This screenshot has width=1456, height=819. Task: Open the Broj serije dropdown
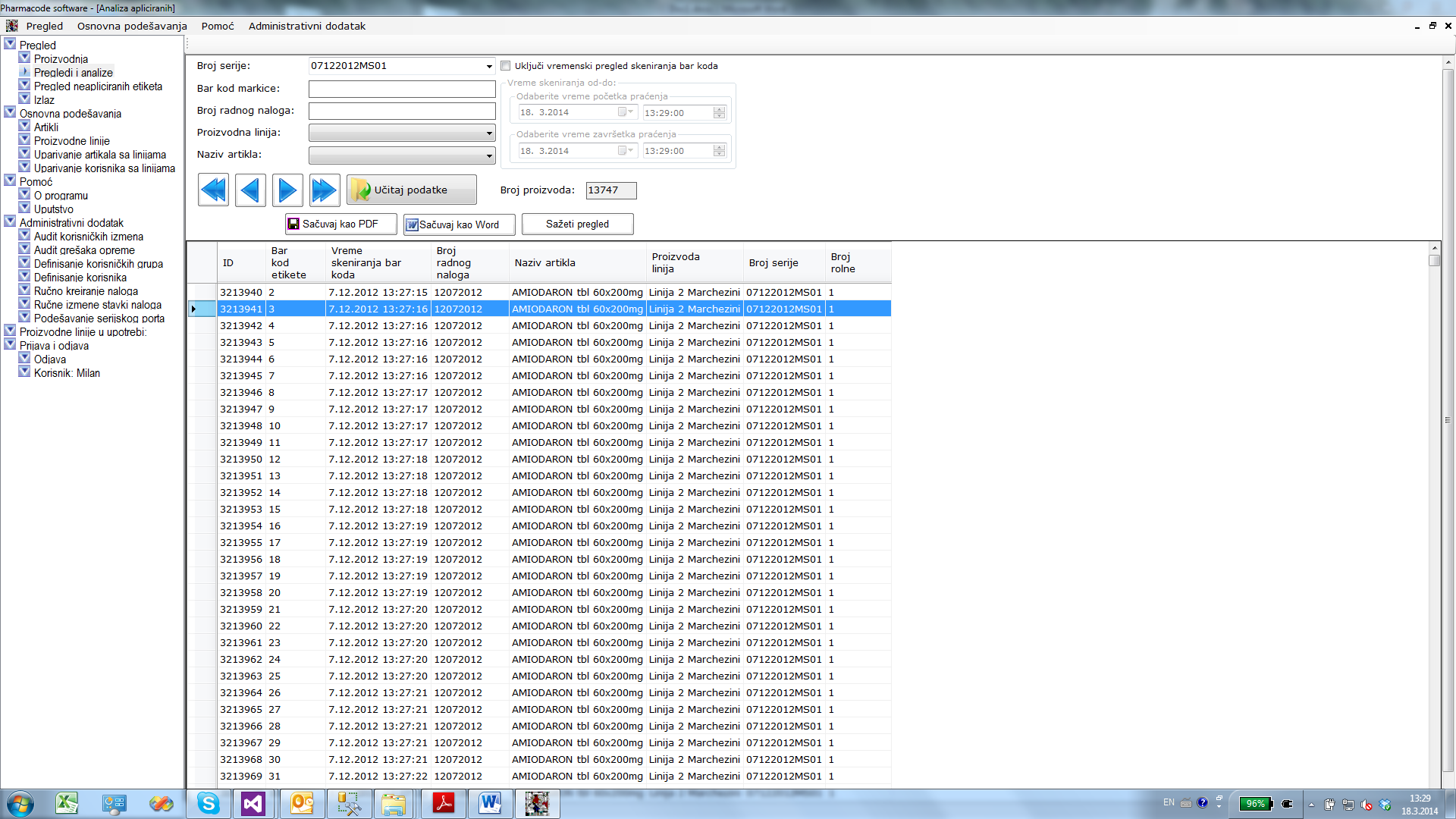point(489,67)
